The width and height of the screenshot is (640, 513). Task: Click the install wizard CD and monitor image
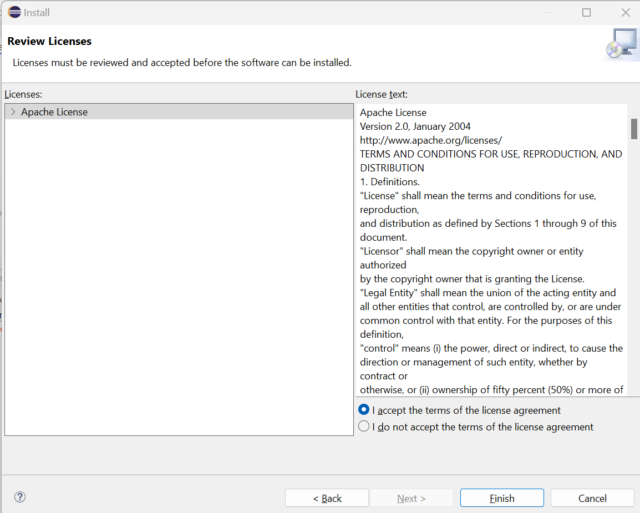pos(622,44)
